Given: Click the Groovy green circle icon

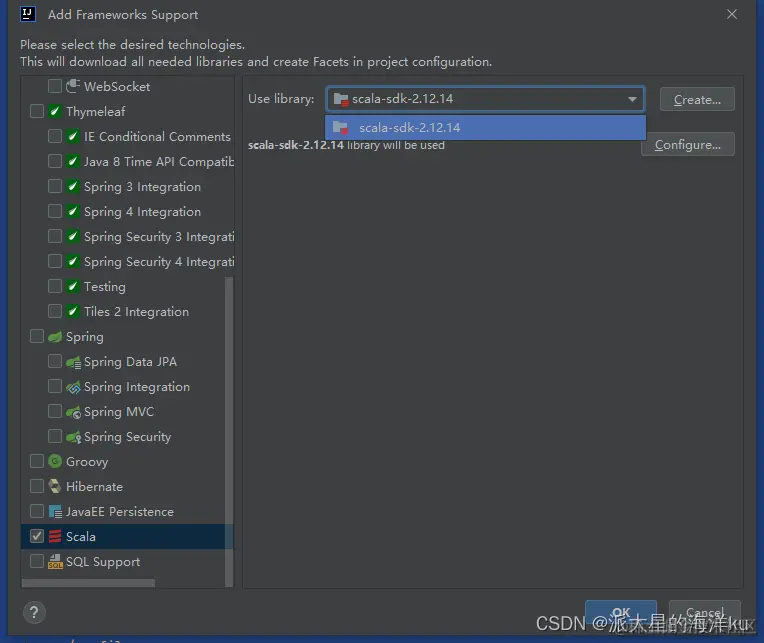Looking at the screenshot, I should (55, 461).
